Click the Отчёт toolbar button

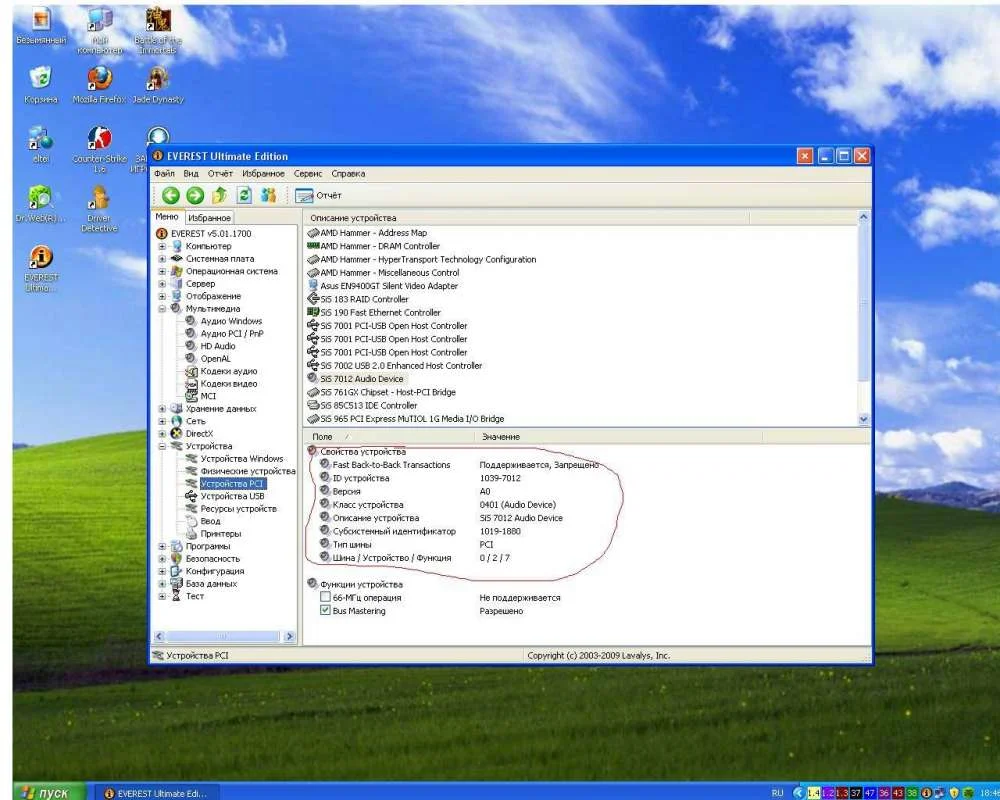point(318,196)
